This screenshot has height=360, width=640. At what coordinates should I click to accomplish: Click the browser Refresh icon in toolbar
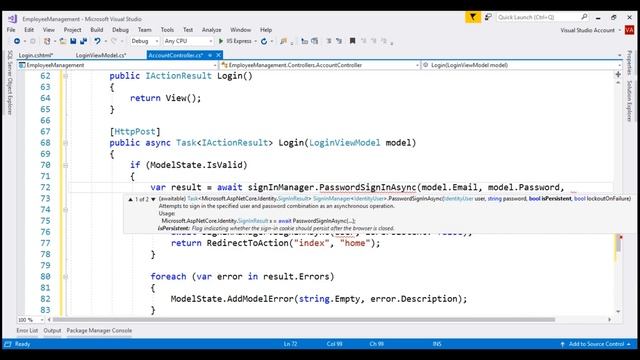tap(264, 41)
